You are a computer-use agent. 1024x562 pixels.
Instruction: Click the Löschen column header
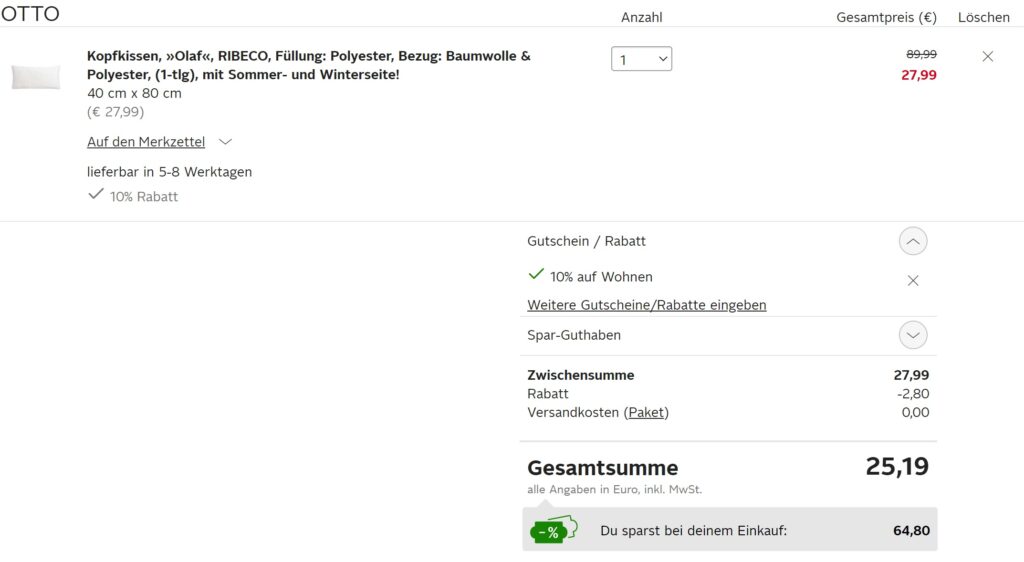pos(984,18)
